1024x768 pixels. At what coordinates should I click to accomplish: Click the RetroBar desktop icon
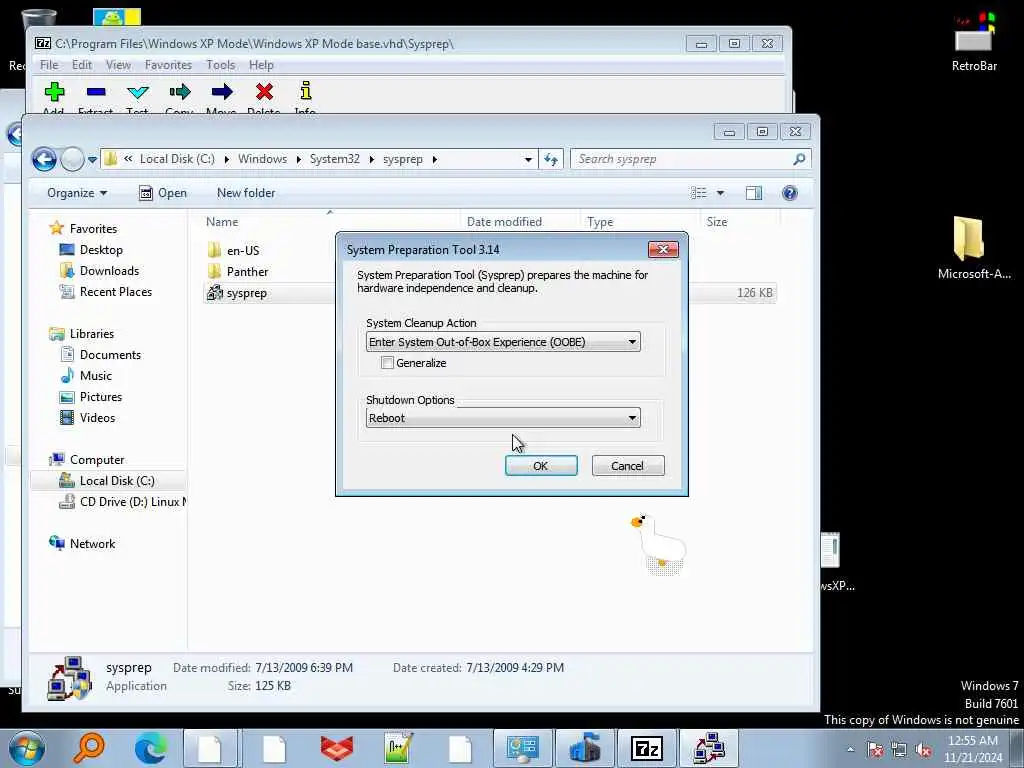pos(974,40)
